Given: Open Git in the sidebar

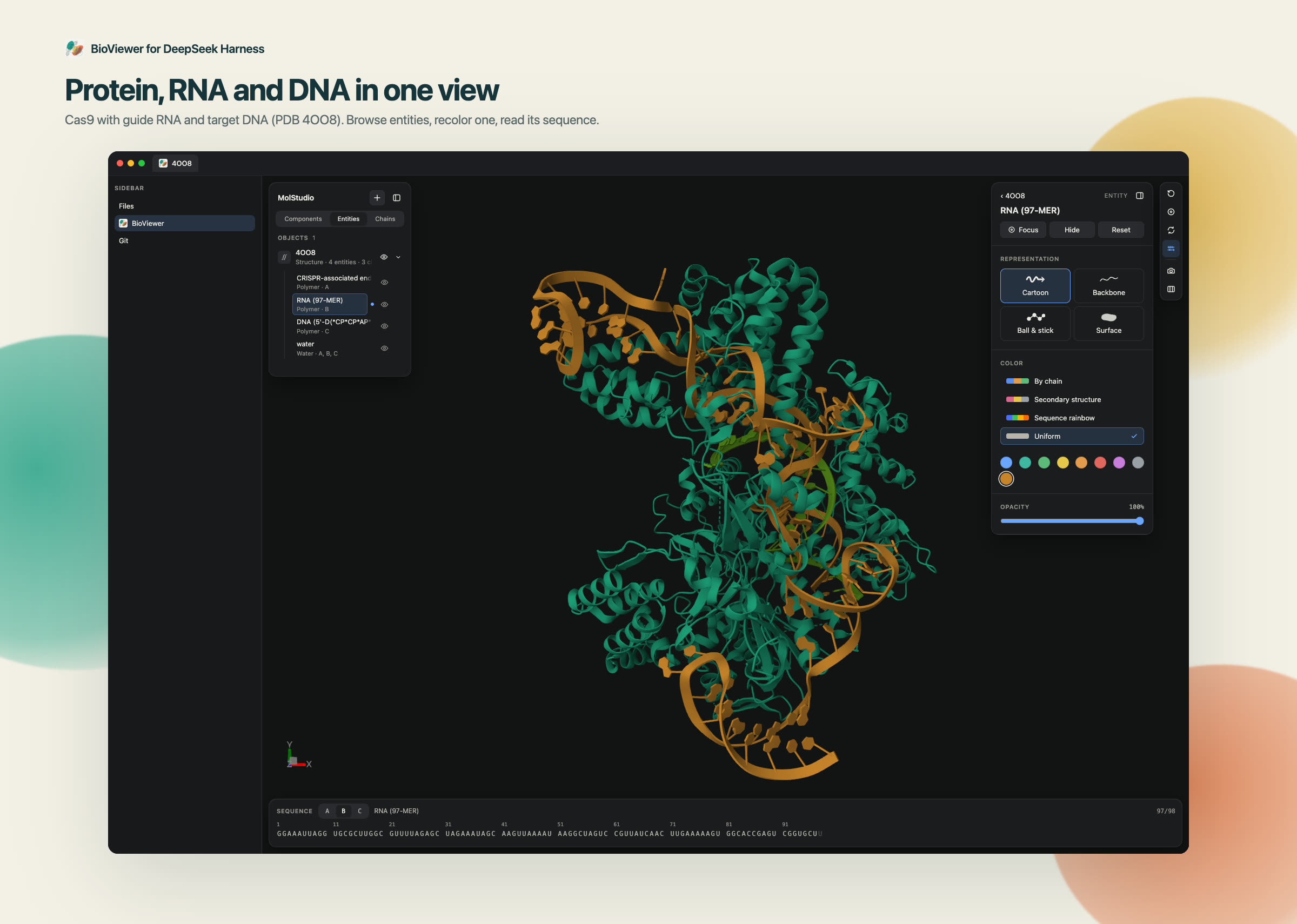Looking at the screenshot, I should click(x=184, y=240).
